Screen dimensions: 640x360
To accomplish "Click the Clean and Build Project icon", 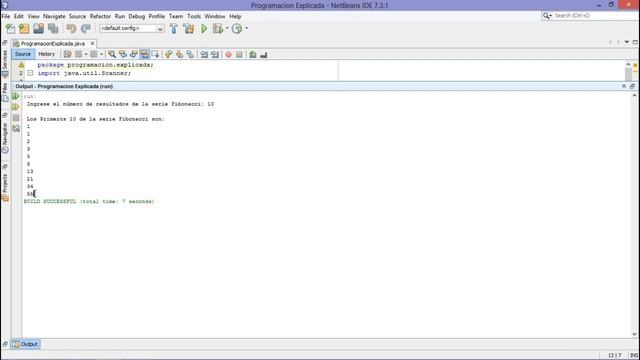I will click(x=189, y=29).
